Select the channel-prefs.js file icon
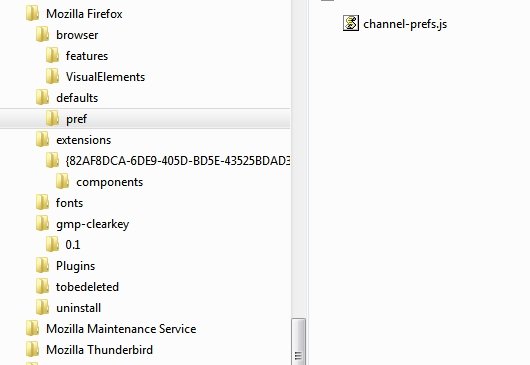Viewport: 530px width, 365px height. [x=351, y=23]
